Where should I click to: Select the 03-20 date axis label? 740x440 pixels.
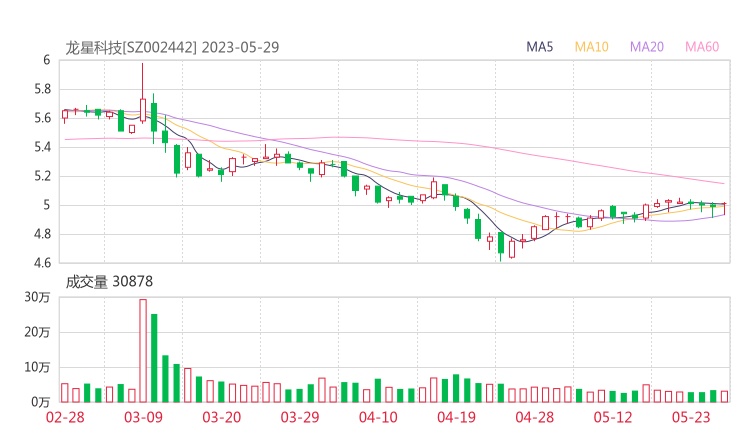[x=222, y=417]
